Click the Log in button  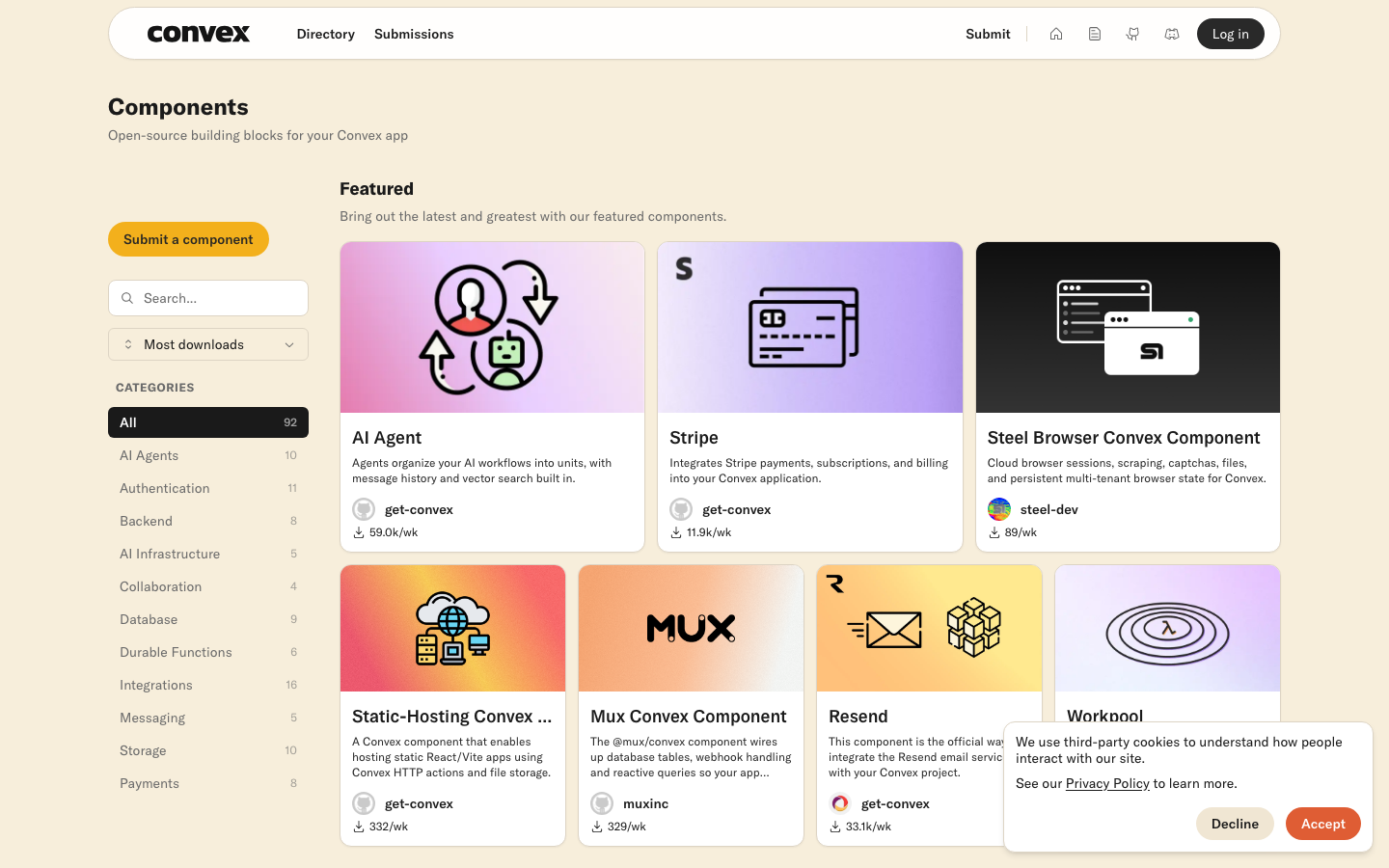(x=1230, y=34)
